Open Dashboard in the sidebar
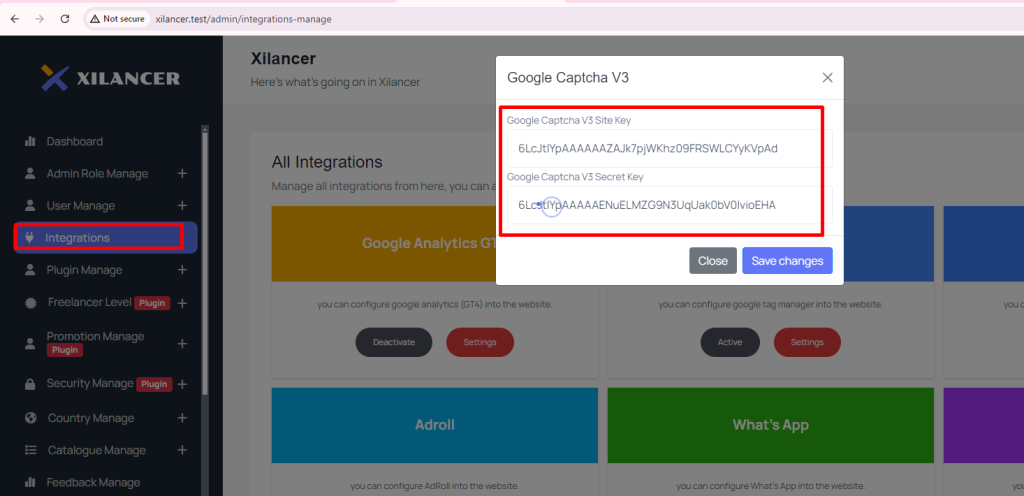Viewport: 1024px width, 496px height. 74,141
